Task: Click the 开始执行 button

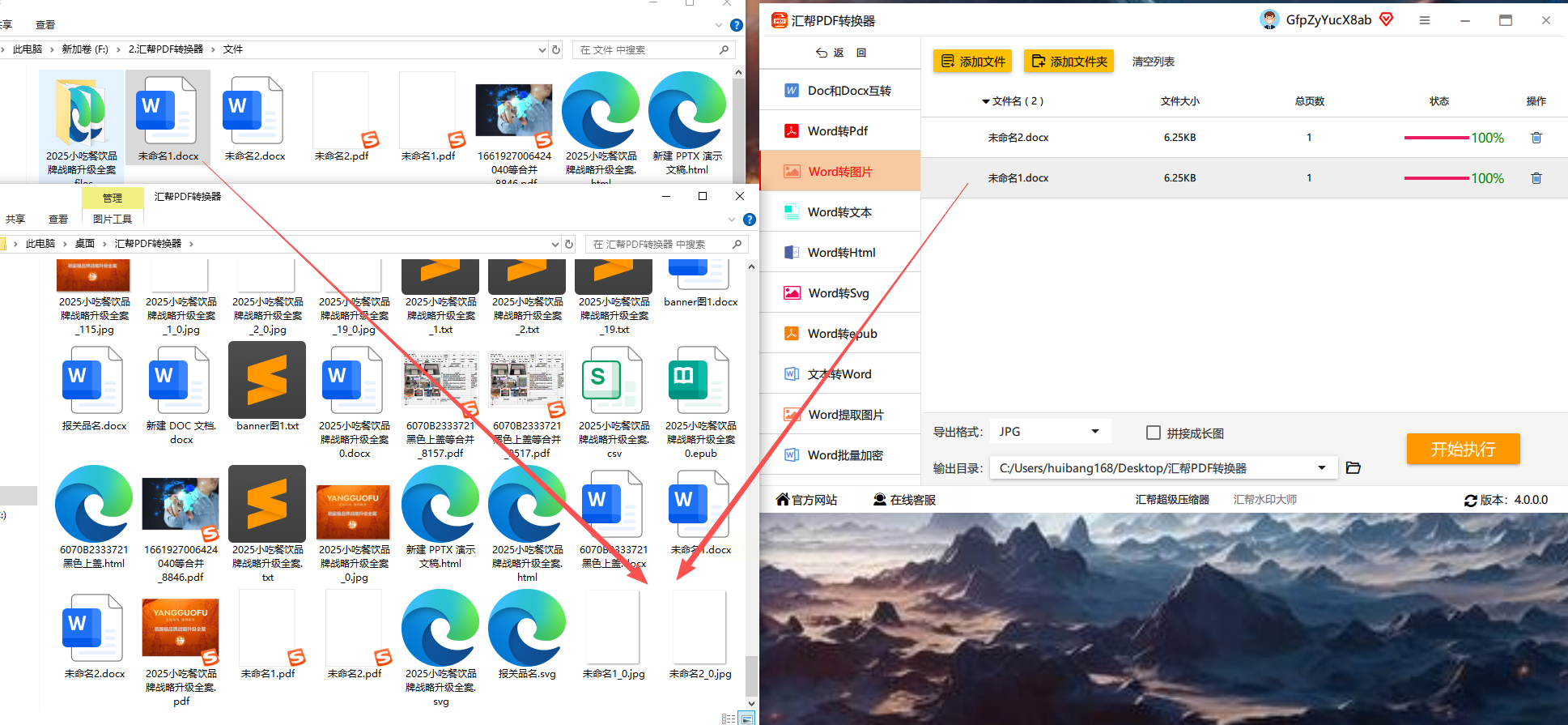Action: 1463,450
